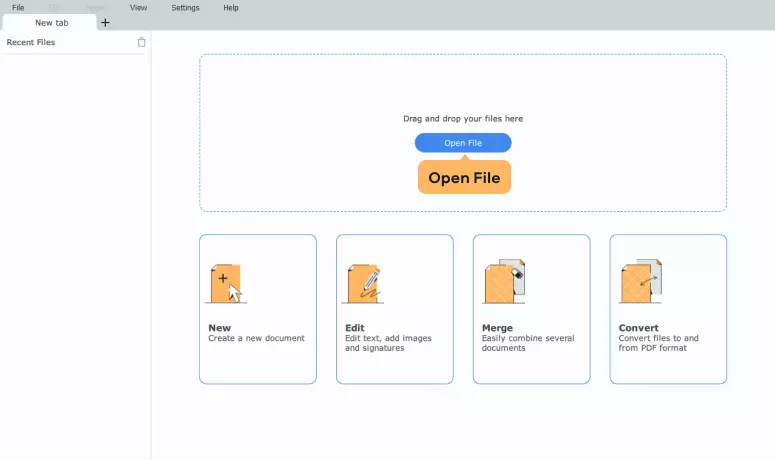
Task: Click the New document icon with plus sign
Action: pos(226,283)
